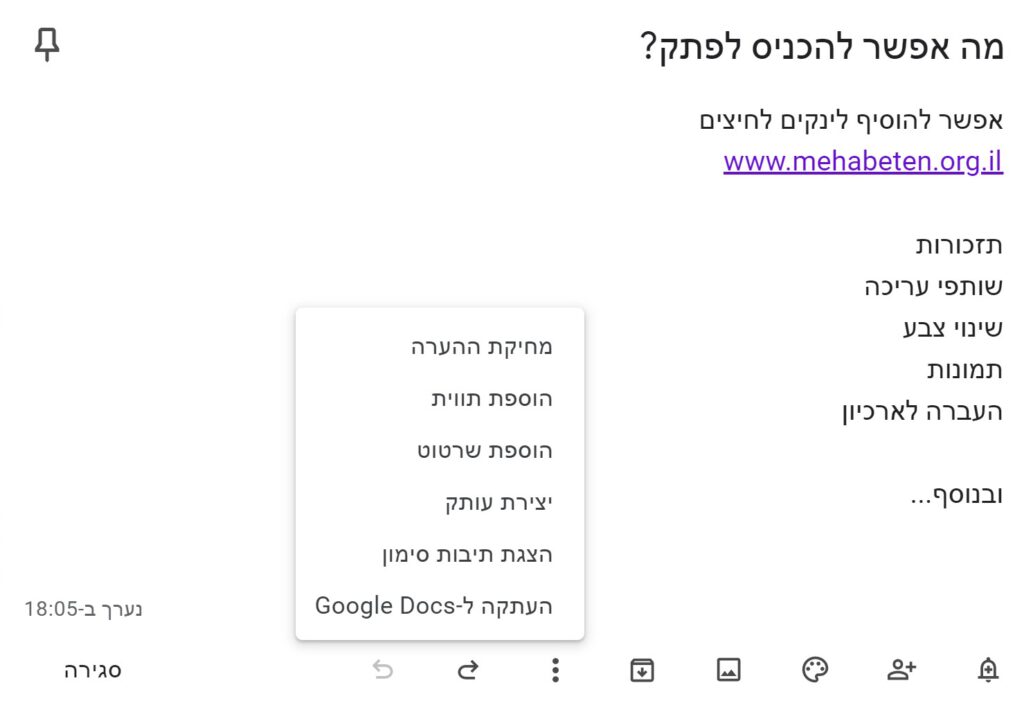This screenshot has height=701, width=1024.
Task: Click the note text line ובנוסף...
Action: coord(957,495)
